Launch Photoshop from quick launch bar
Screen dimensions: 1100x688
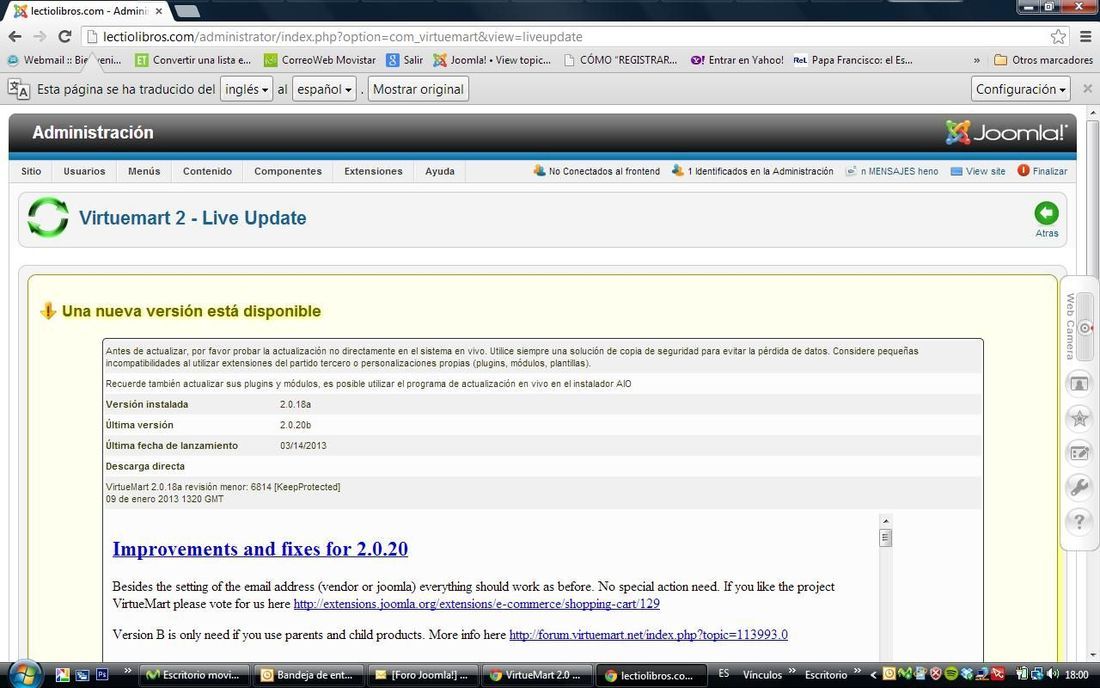click(102, 675)
